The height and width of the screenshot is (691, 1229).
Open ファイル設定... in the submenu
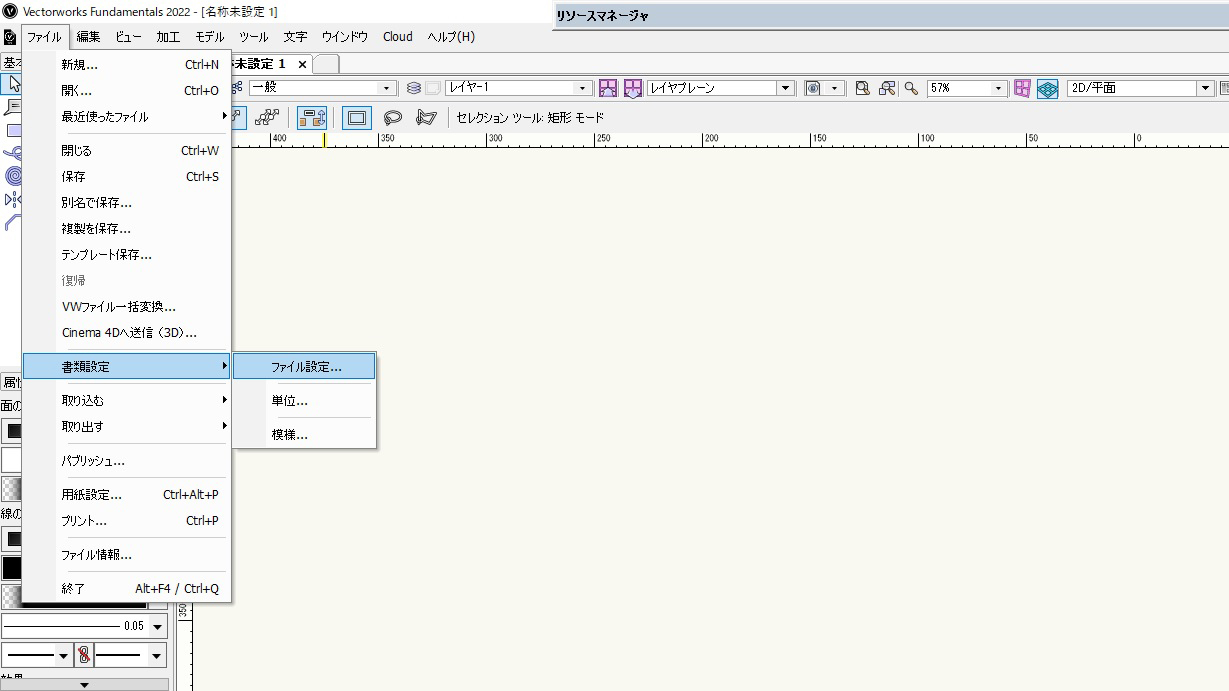coord(304,367)
